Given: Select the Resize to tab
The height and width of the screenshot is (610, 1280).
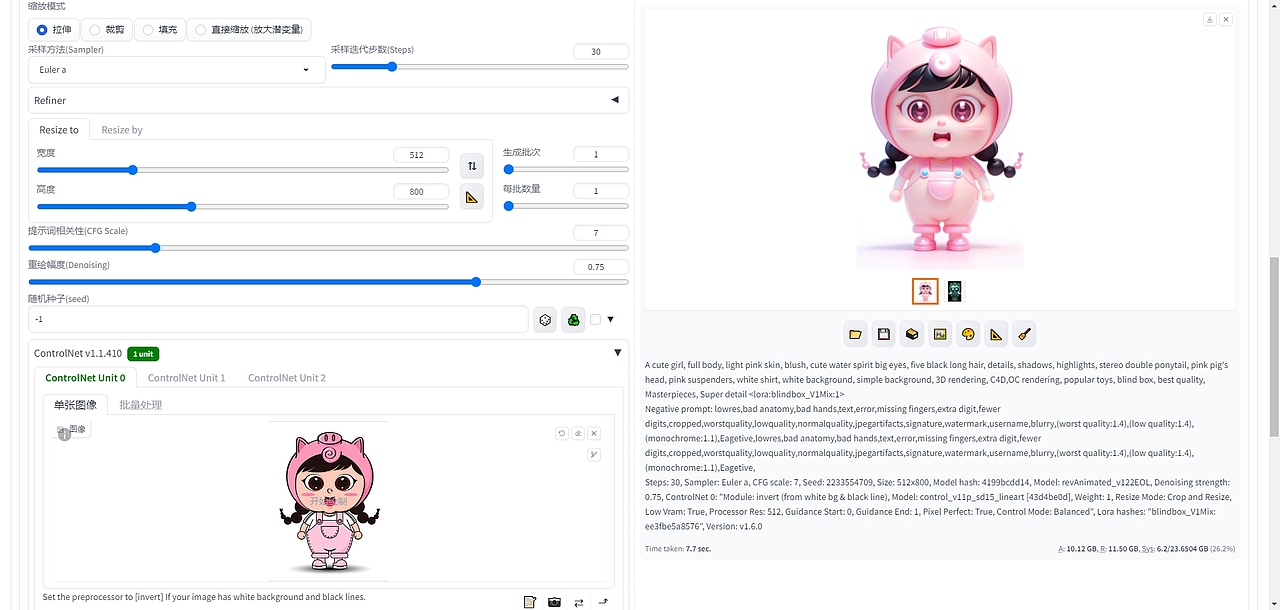Looking at the screenshot, I should (x=59, y=130).
